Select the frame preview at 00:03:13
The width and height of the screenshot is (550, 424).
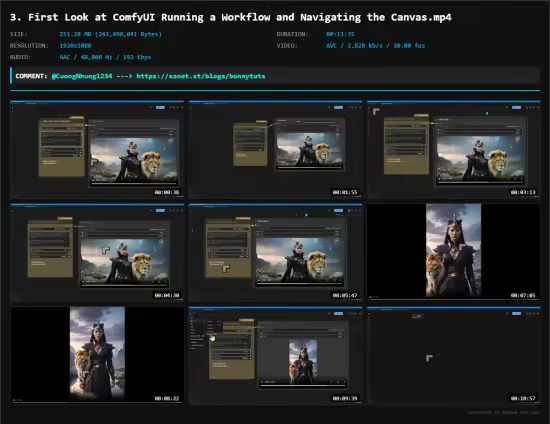point(454,150)
